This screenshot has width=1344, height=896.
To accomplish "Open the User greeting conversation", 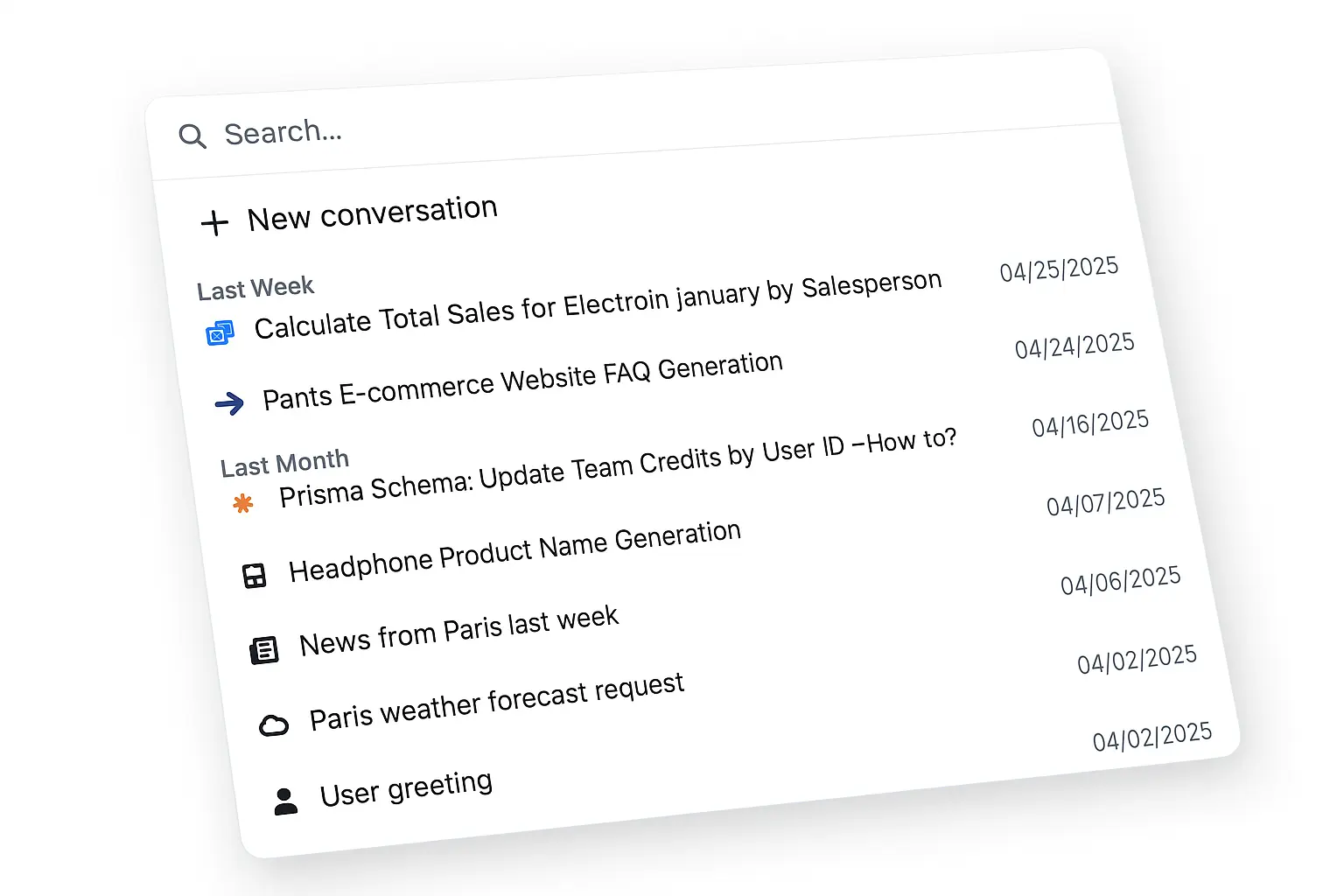I will tap(406, 788).
